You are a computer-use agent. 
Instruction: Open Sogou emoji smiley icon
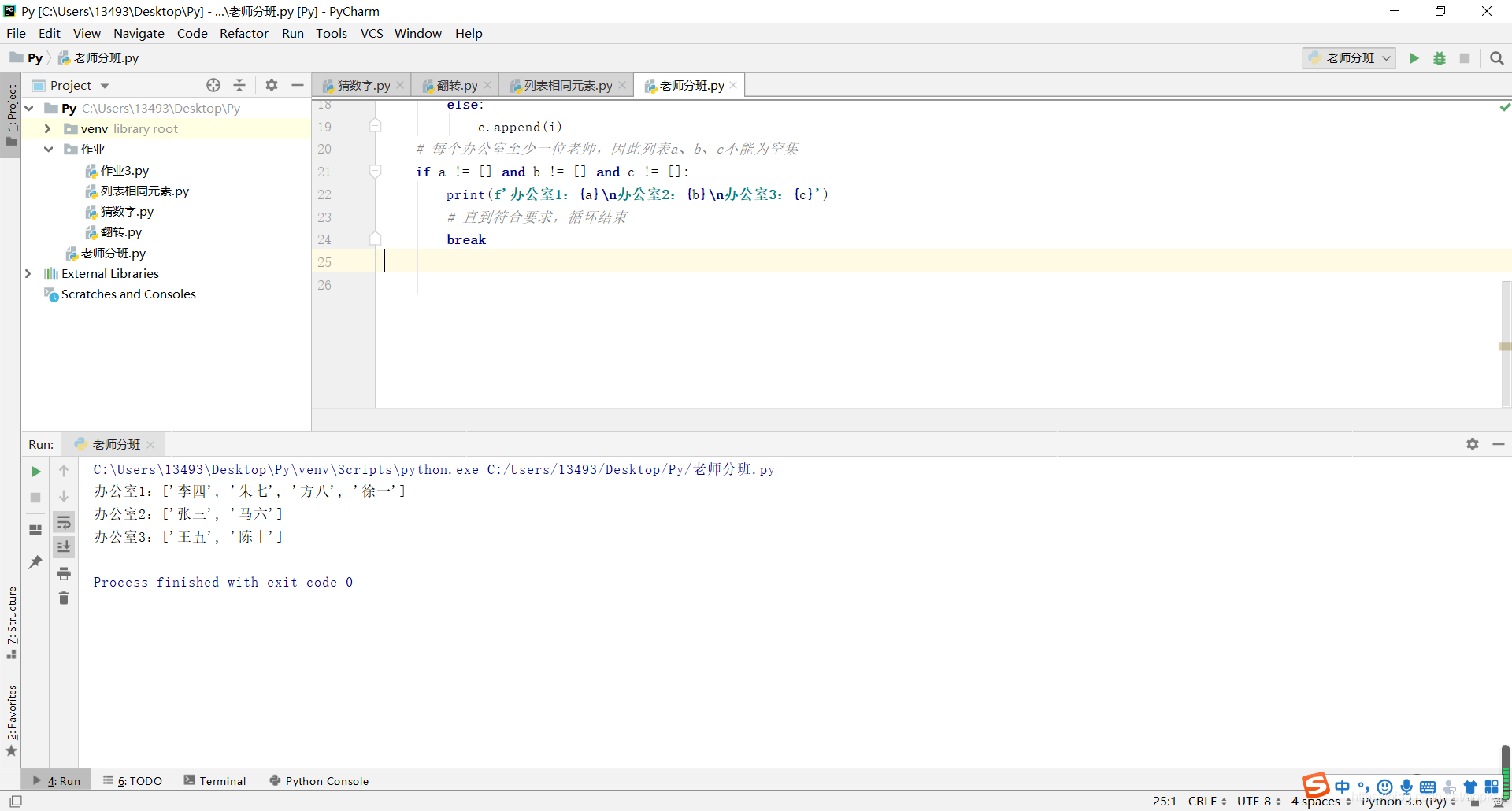[1385, 787]
